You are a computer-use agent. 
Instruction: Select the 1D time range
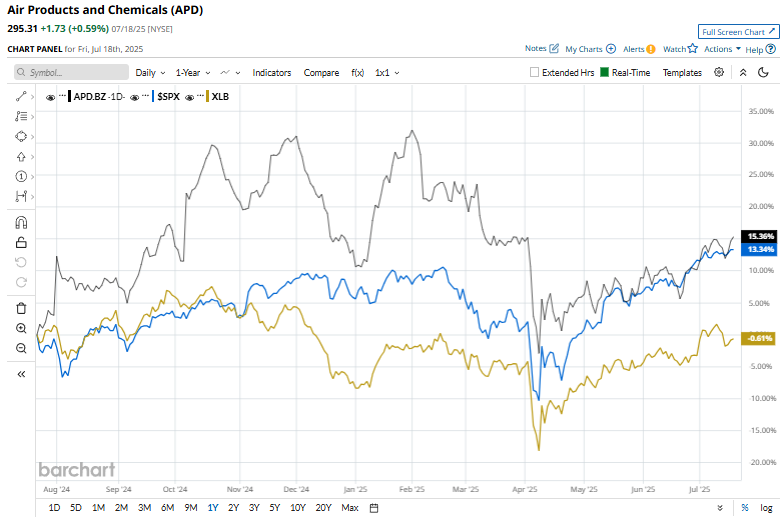(x=54, y=508)
